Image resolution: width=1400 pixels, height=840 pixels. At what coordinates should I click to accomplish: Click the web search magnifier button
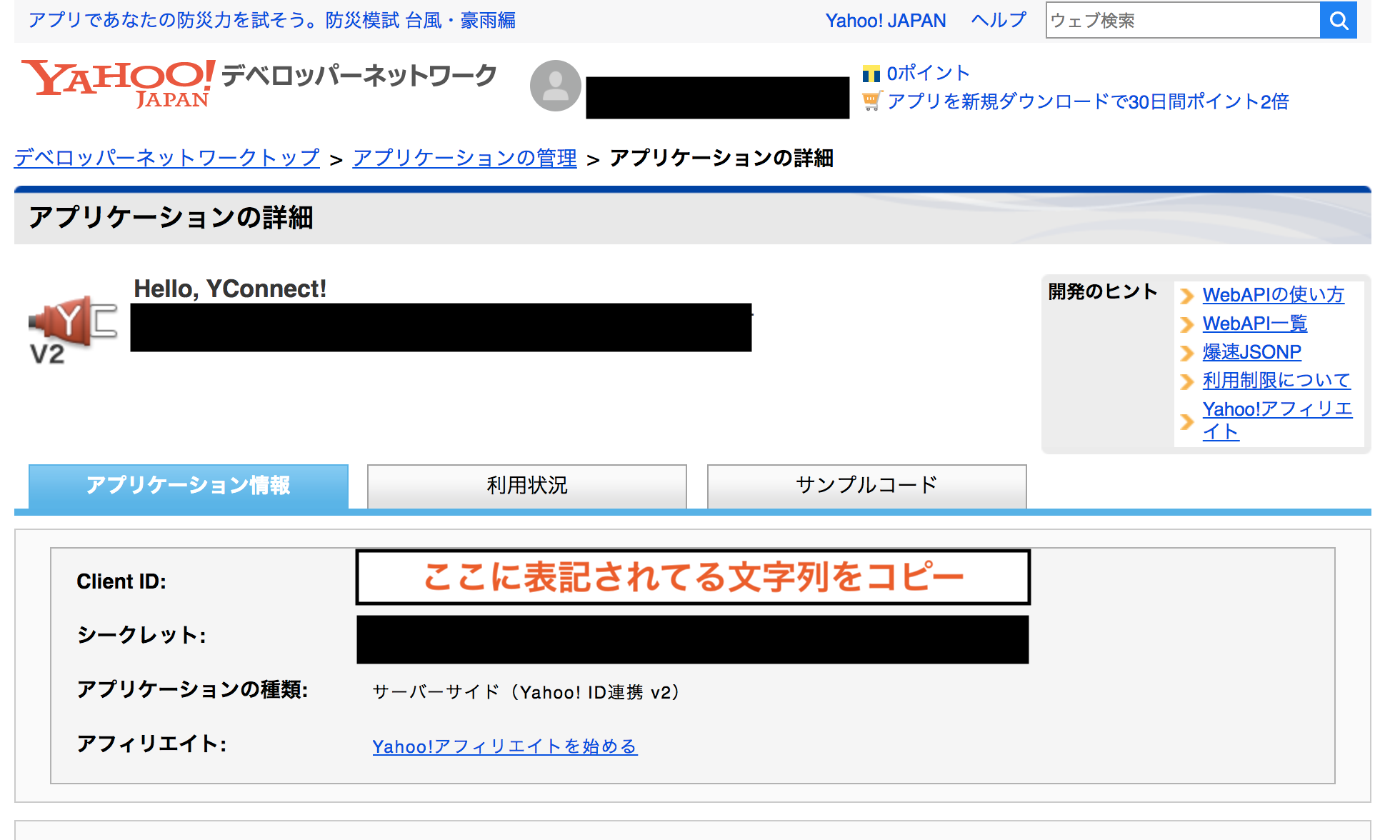[x=1338, y=21]
